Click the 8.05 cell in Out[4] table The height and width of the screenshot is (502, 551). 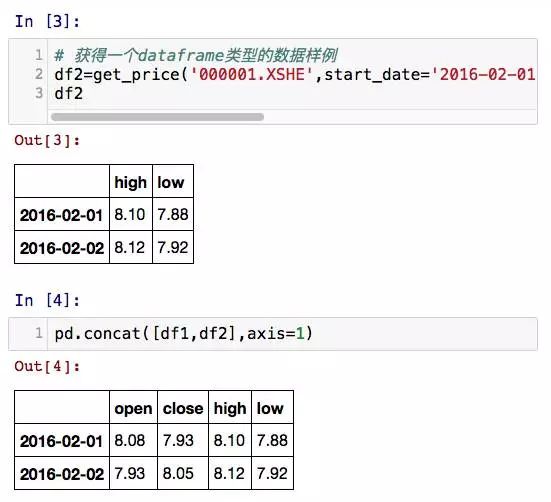tap(183, 473)
